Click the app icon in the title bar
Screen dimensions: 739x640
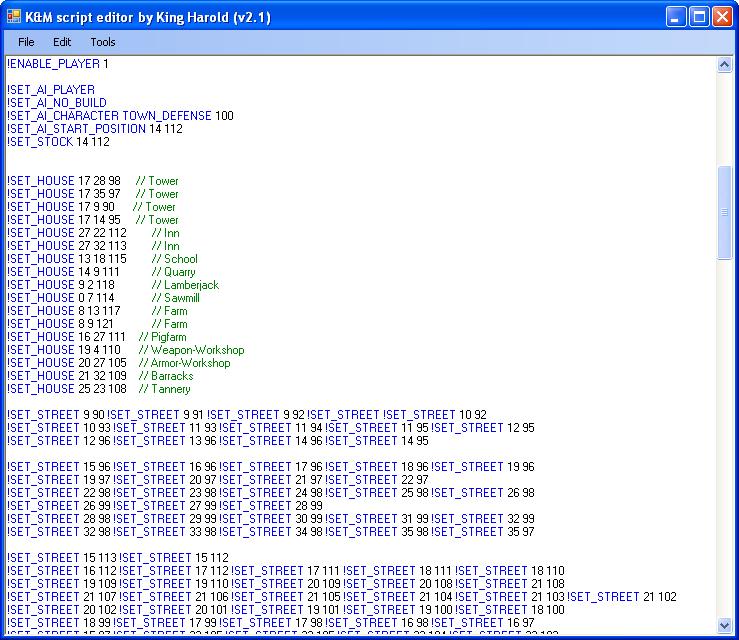click(15, 17)
